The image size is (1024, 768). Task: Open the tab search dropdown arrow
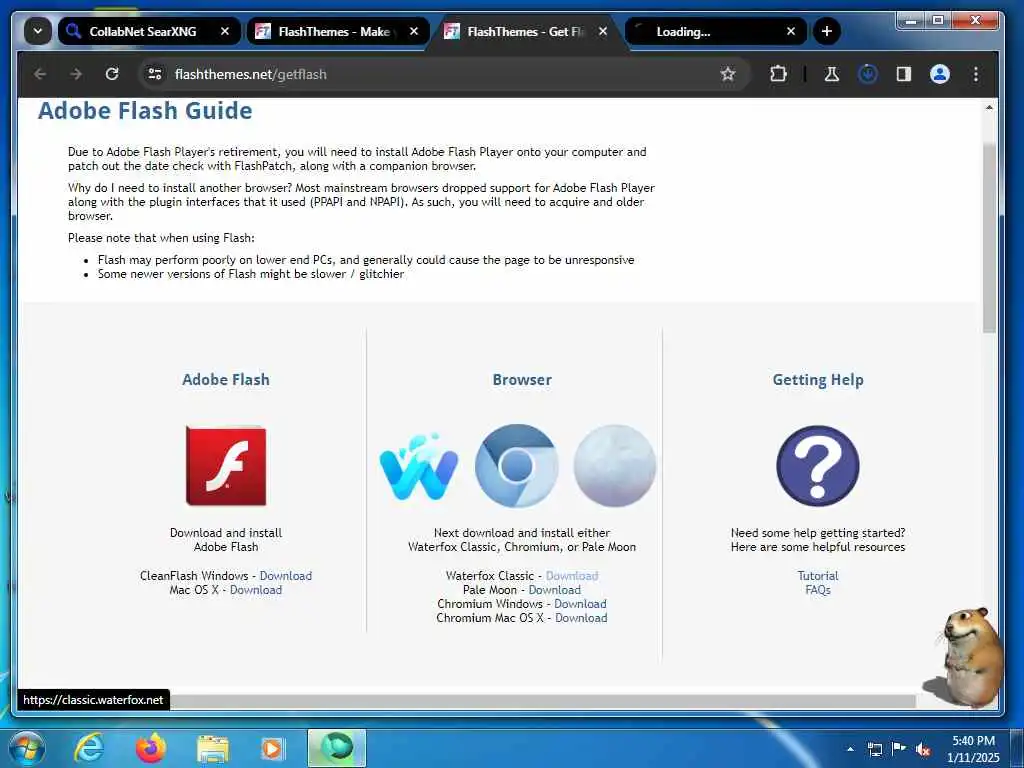[x=38, y=31]
